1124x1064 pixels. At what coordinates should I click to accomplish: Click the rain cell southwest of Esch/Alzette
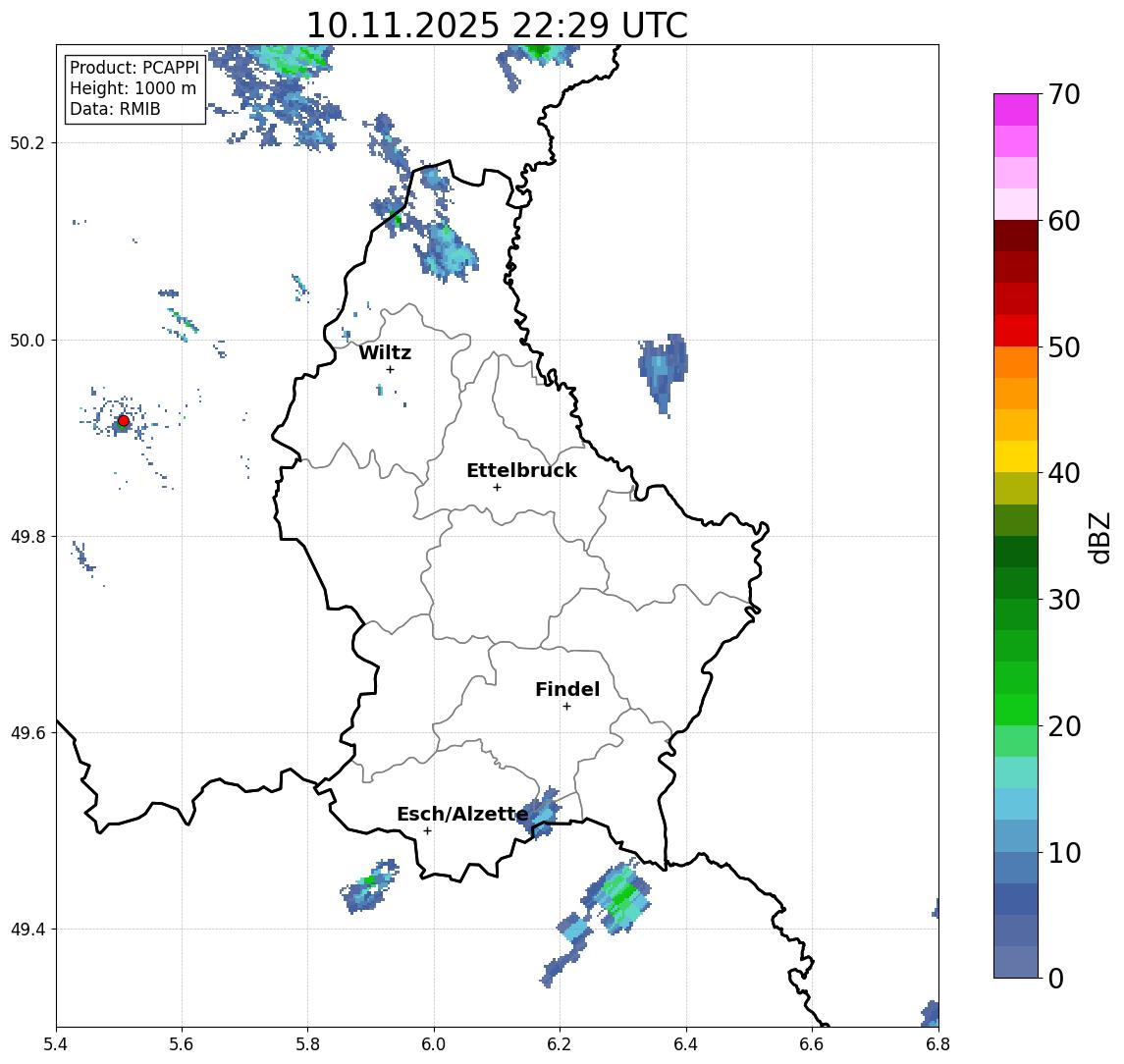tap(369, 886)
